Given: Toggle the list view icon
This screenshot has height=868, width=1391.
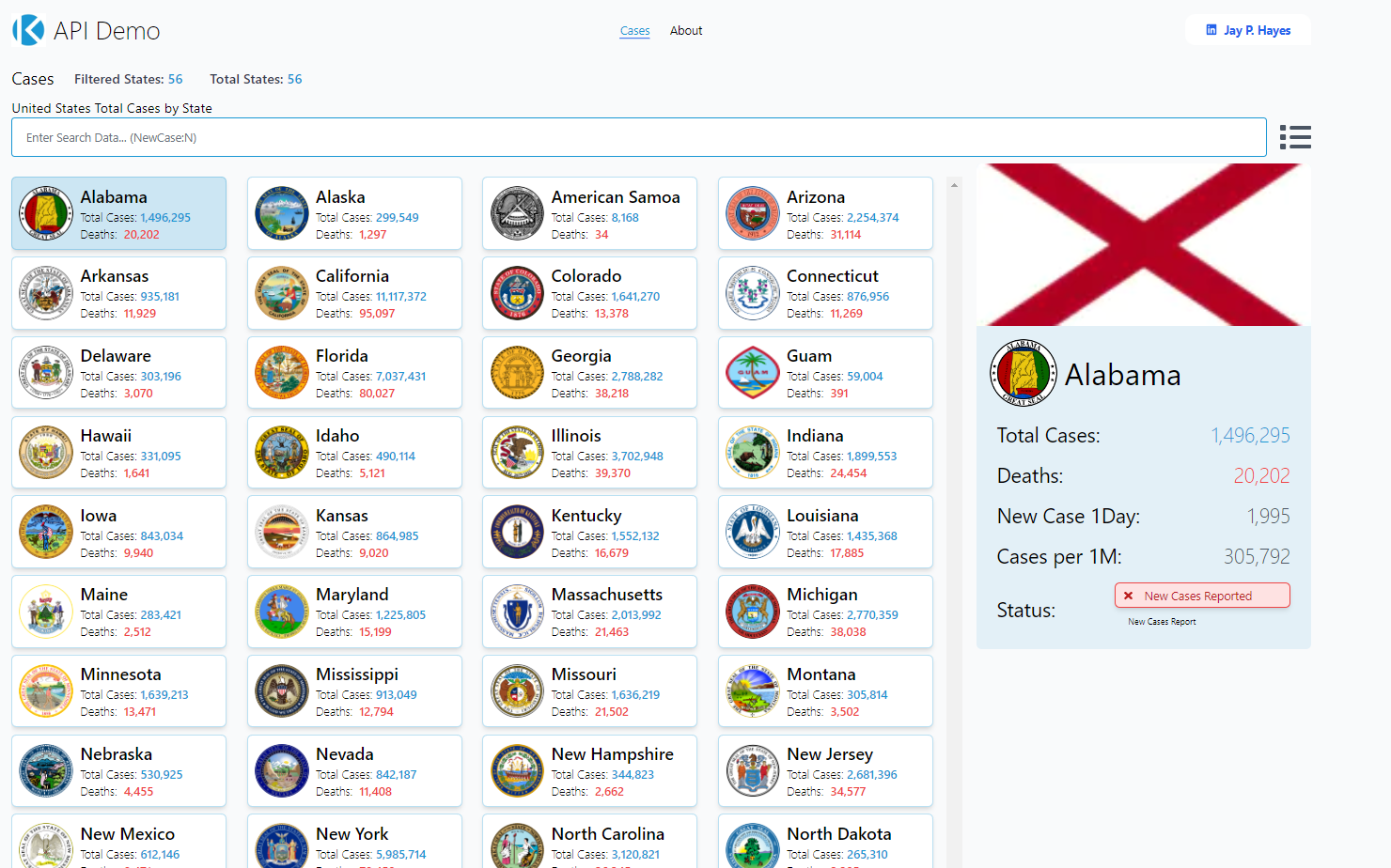Looking at the screenshot, I should [1295, 137].
